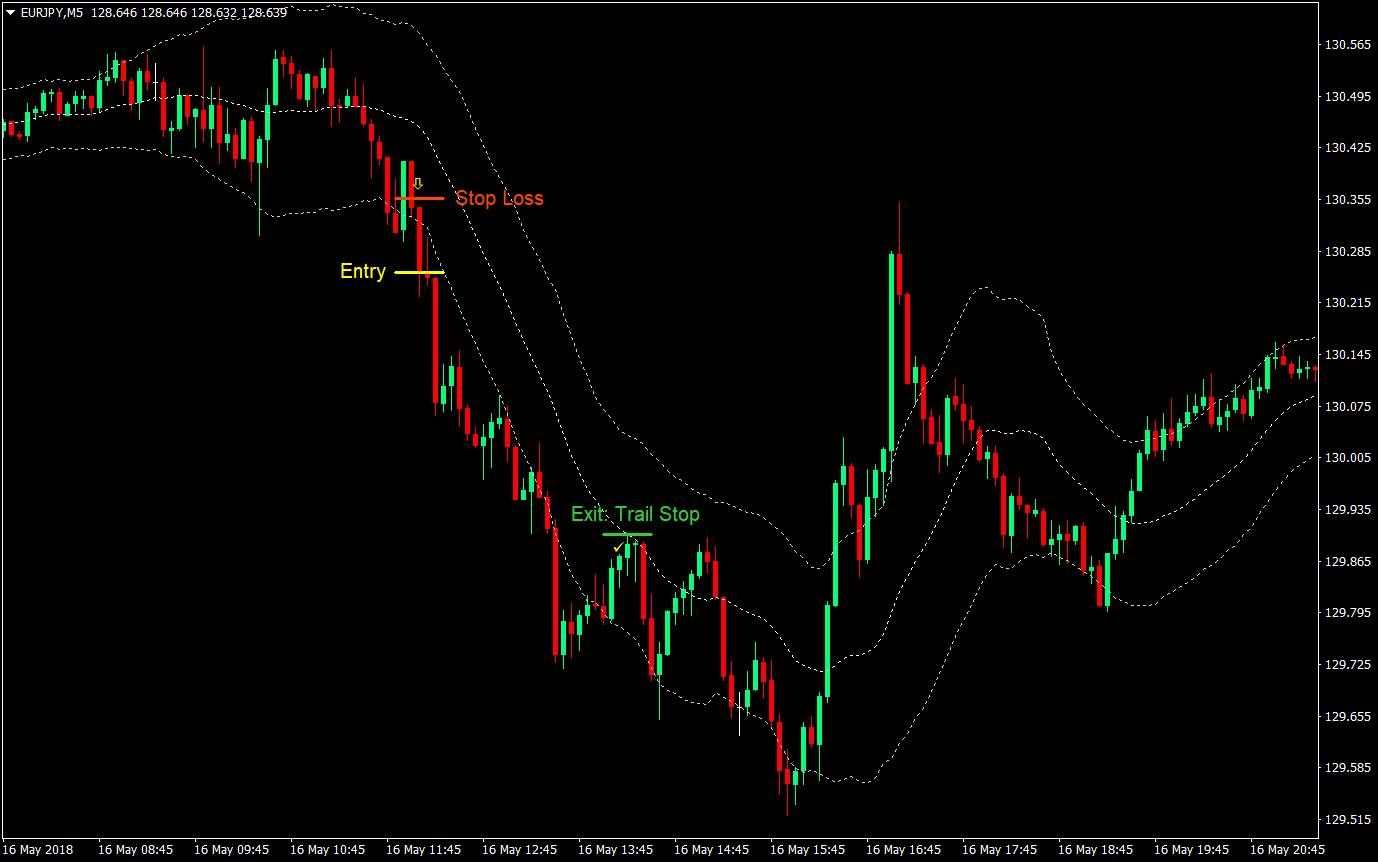
Task: Click the 16 May 2018 first time label
Action: (40, 848)
